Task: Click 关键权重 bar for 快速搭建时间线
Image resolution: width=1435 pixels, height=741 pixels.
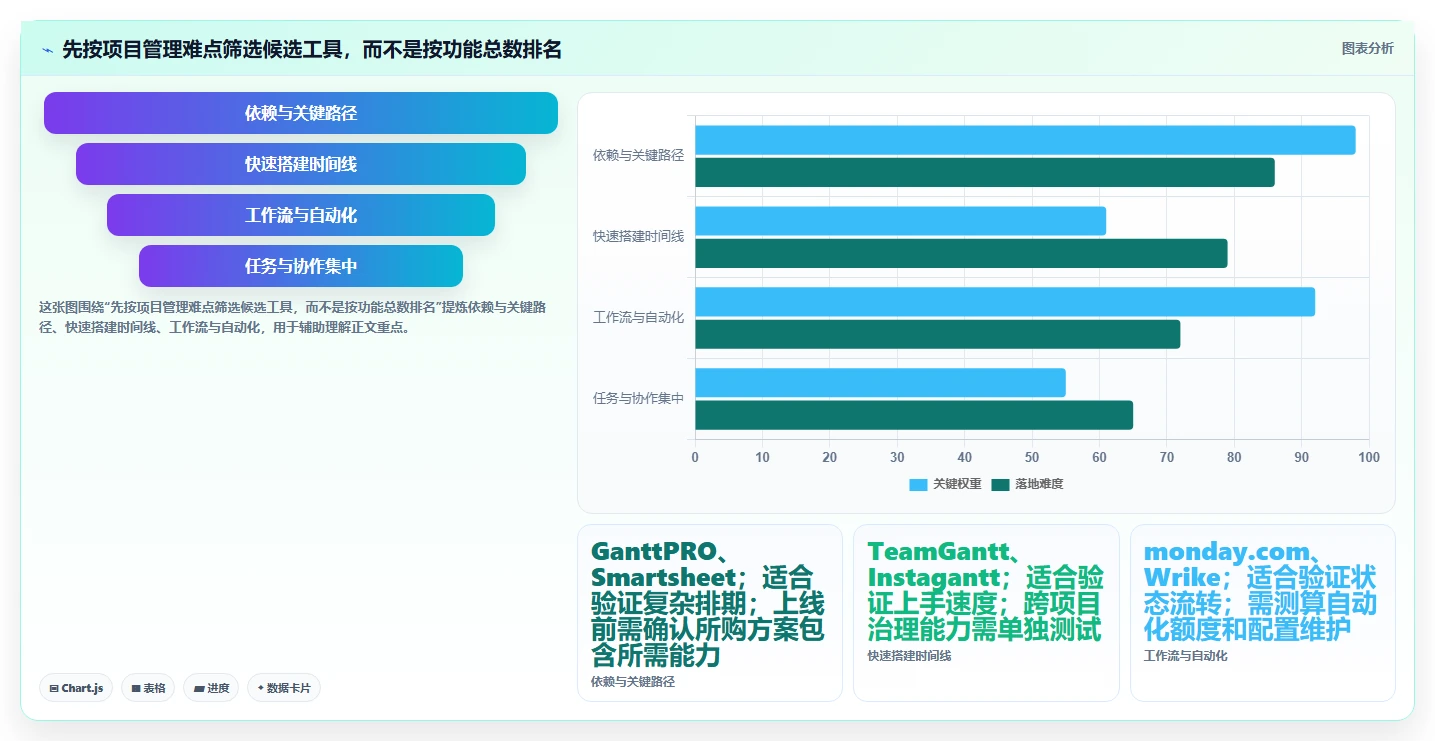Action: pos(900,221)
